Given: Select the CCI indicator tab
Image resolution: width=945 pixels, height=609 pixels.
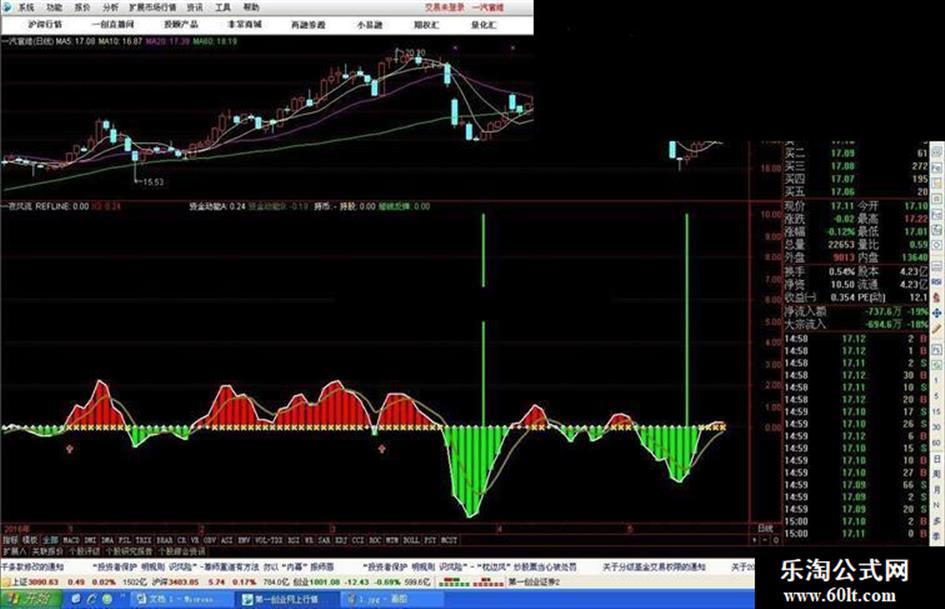Looking at the screenshot, I should tap(358, 540).
